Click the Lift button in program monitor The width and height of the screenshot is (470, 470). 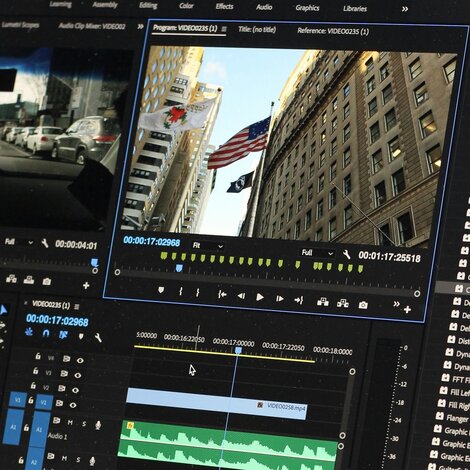pyautogui.click(x=323, y=302)
